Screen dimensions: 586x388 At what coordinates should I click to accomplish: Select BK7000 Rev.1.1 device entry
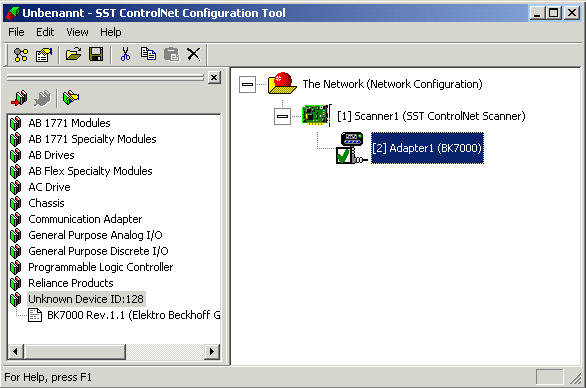click(x=133, y=315)
